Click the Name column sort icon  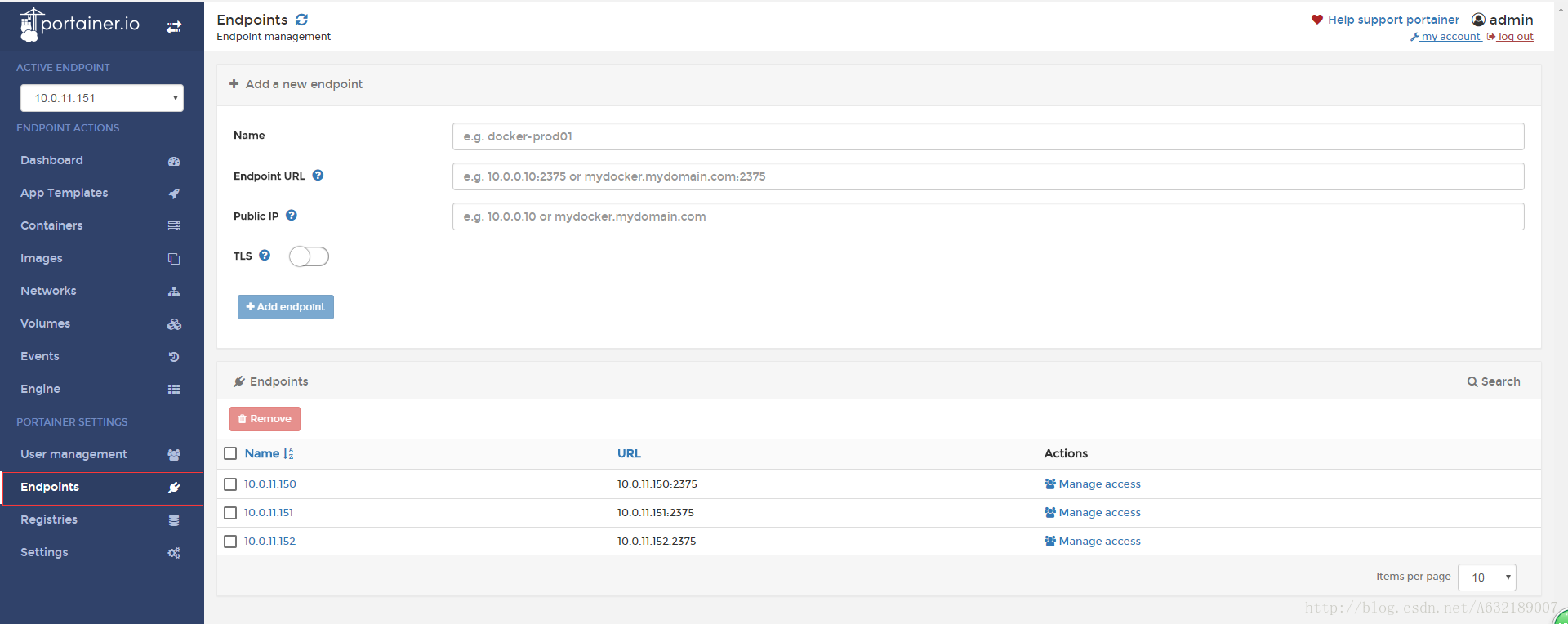pyautogui.click(x=288, y=453)
